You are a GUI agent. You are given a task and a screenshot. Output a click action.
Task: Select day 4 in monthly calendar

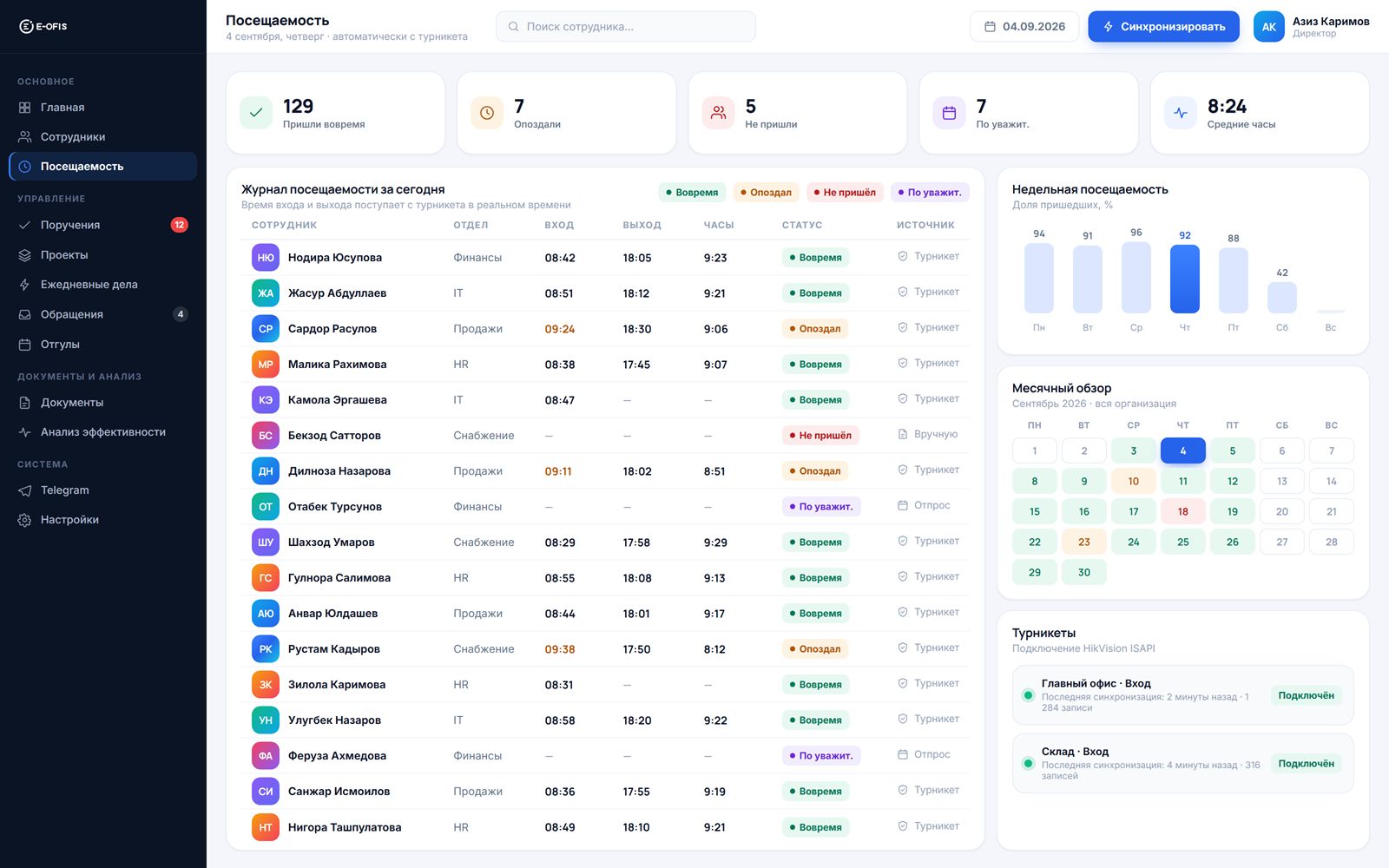click(1182, 450)
